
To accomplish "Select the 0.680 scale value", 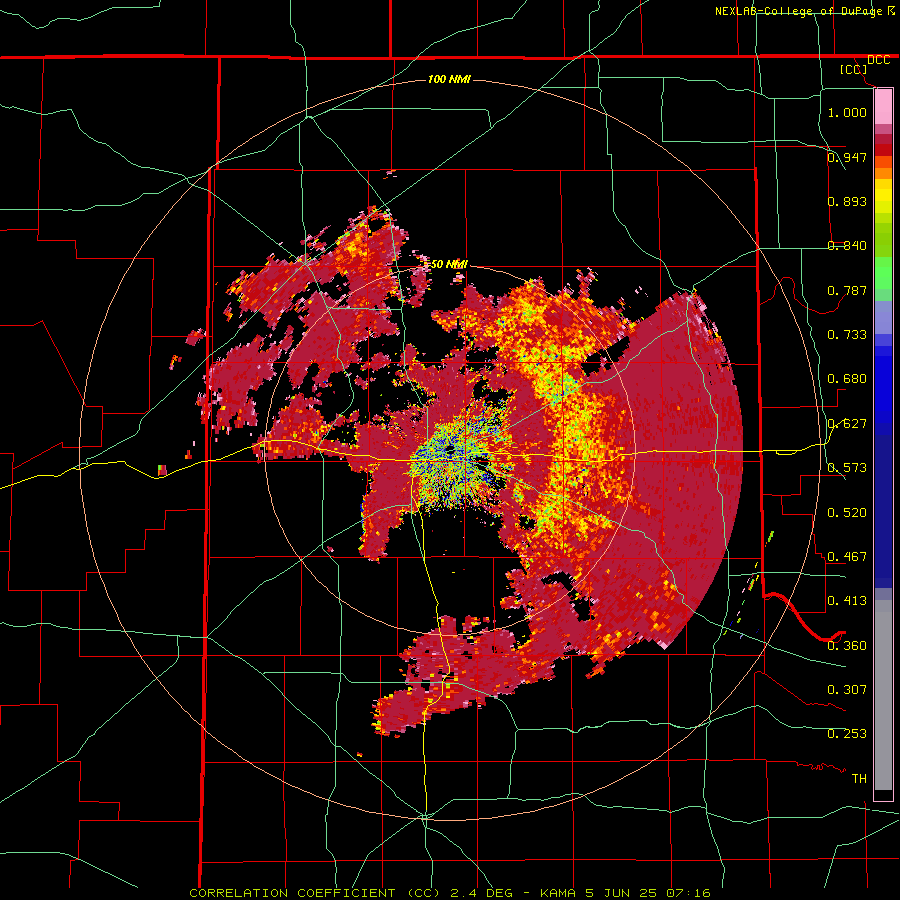I will tap(847, 379).
